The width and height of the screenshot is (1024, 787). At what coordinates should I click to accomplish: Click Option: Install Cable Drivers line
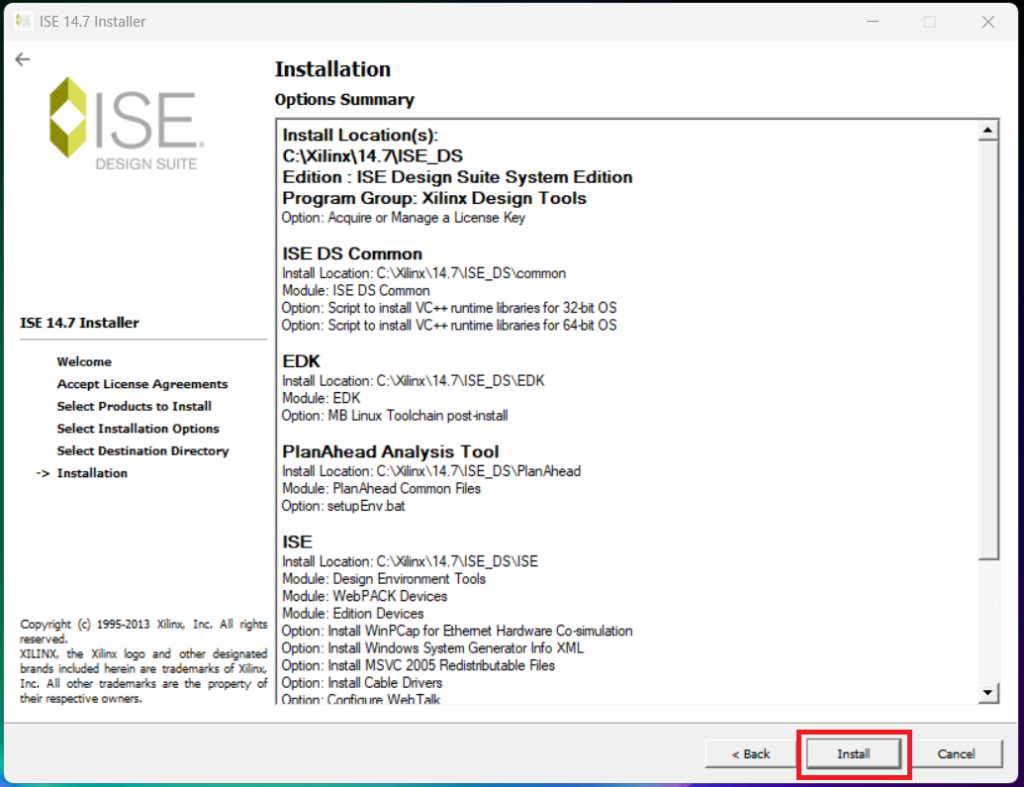(x=362, y=683)
